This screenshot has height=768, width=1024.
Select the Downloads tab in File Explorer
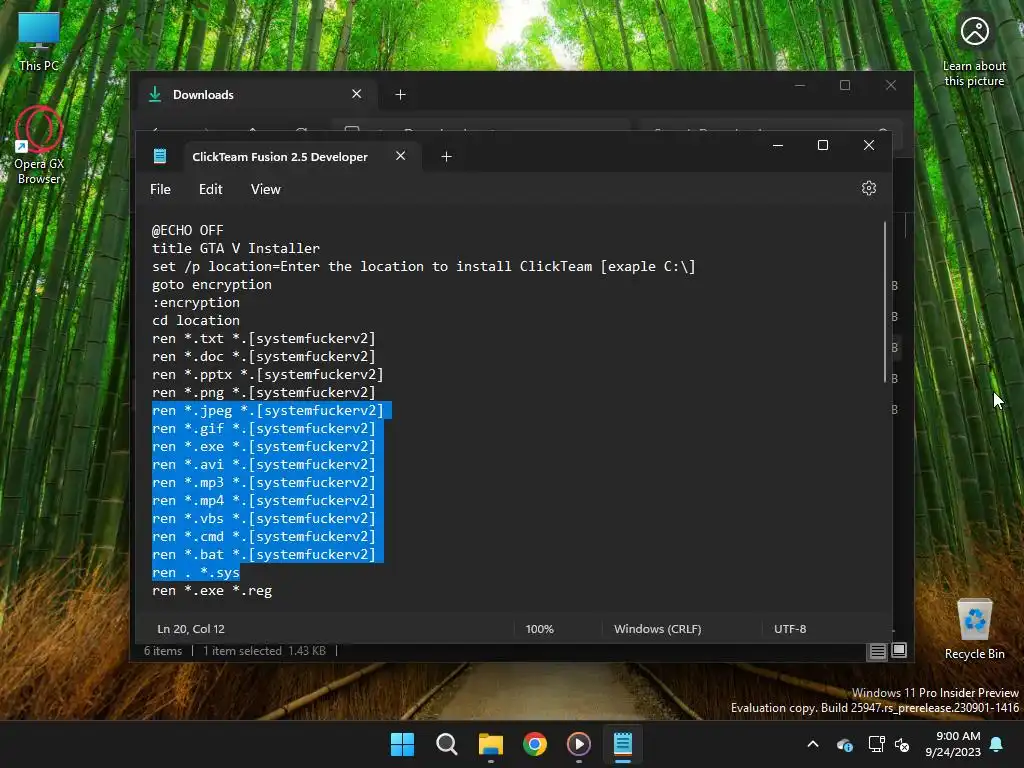tap(203, 95)
